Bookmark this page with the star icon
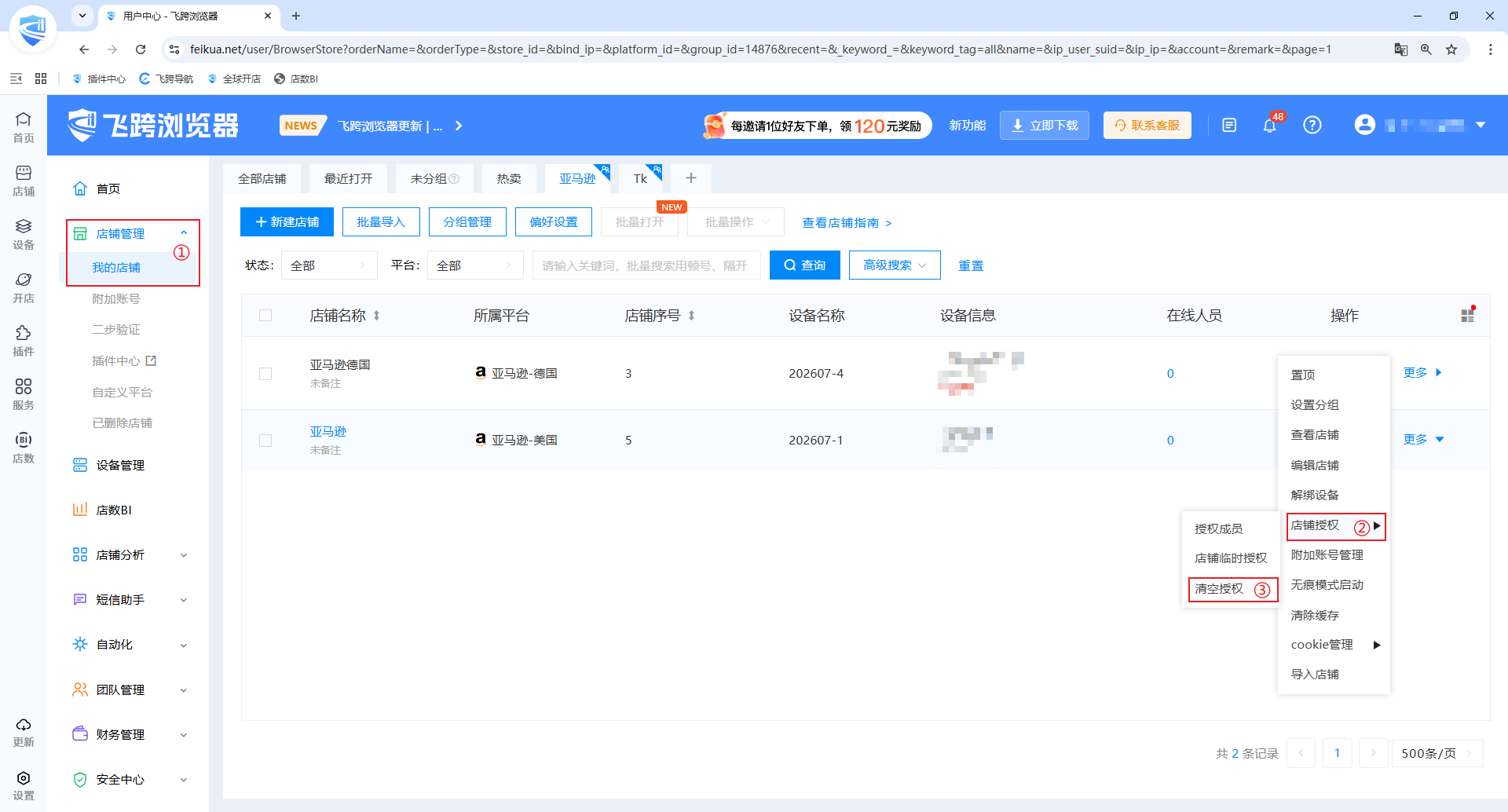Screen dimensions: 1508x812 (x=1451, y=49)
